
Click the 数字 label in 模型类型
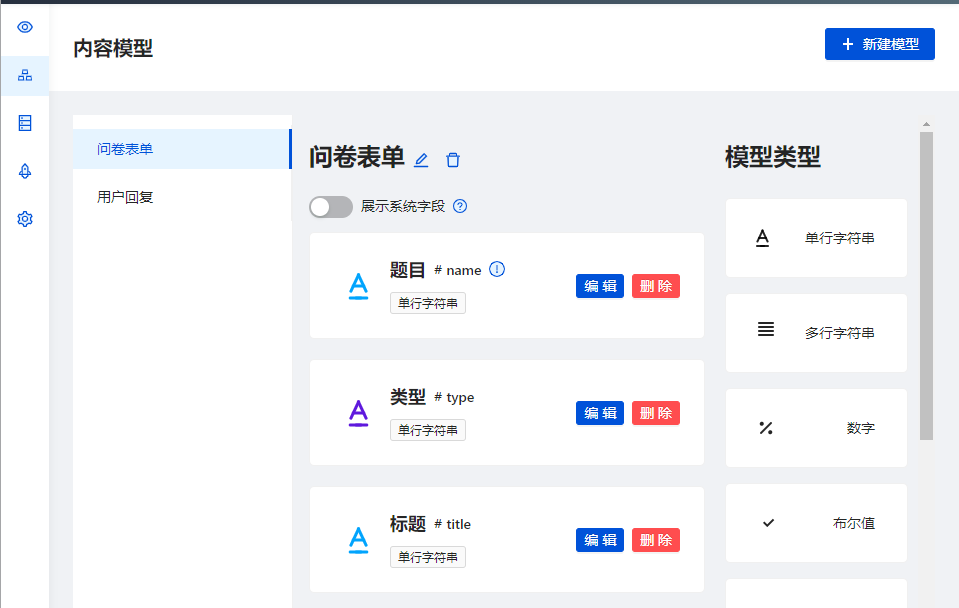(x=861, y=428)
